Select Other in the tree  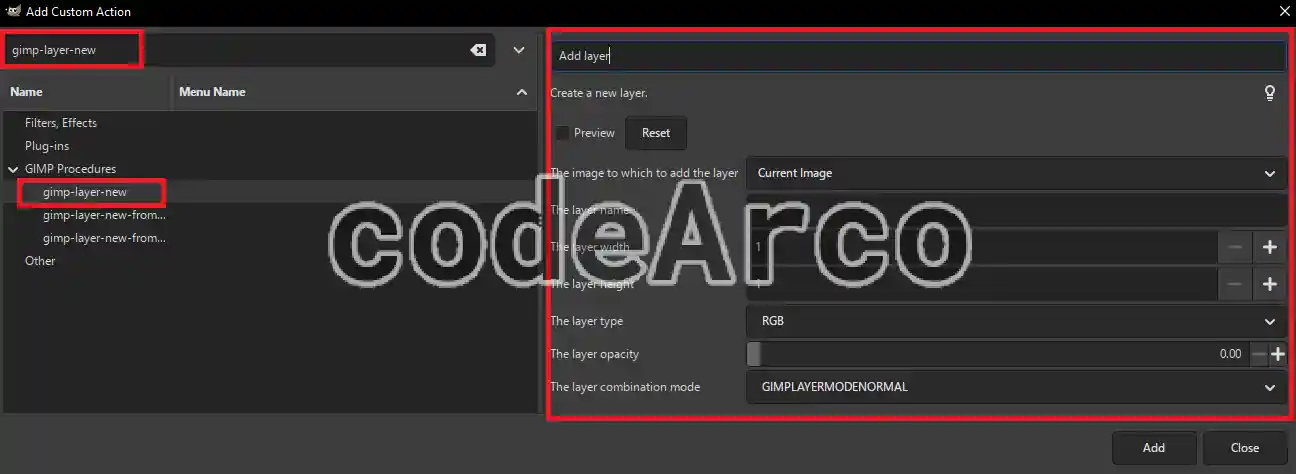point(40,261)
